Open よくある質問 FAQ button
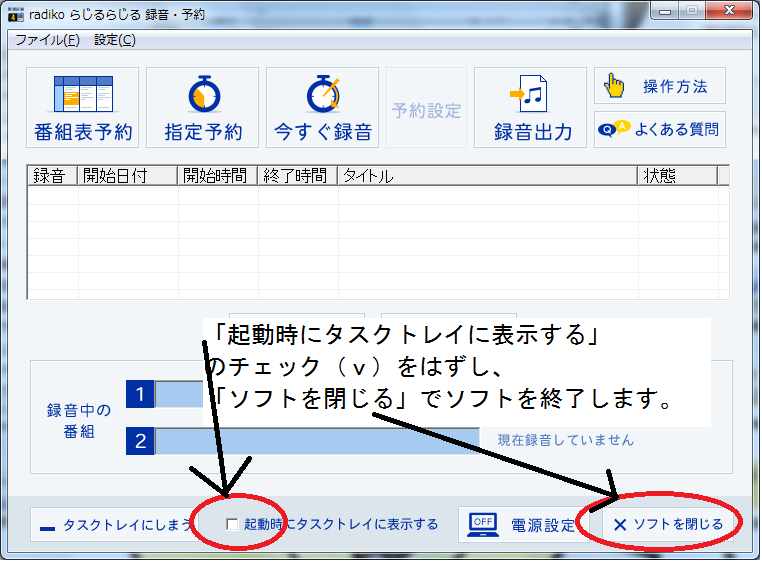 point(660,130)
